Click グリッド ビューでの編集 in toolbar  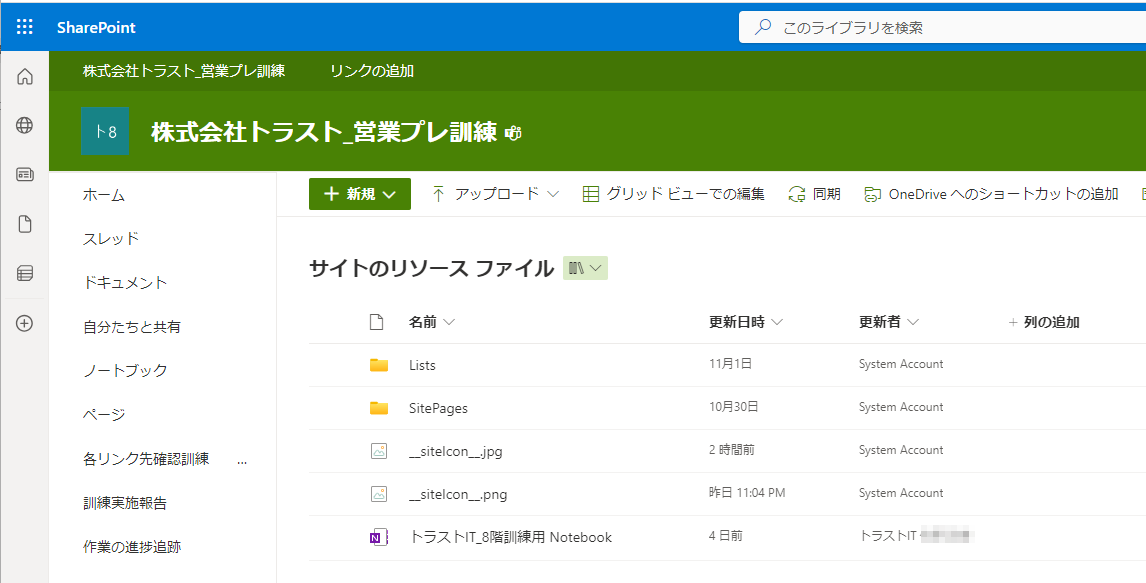[674, 194]
